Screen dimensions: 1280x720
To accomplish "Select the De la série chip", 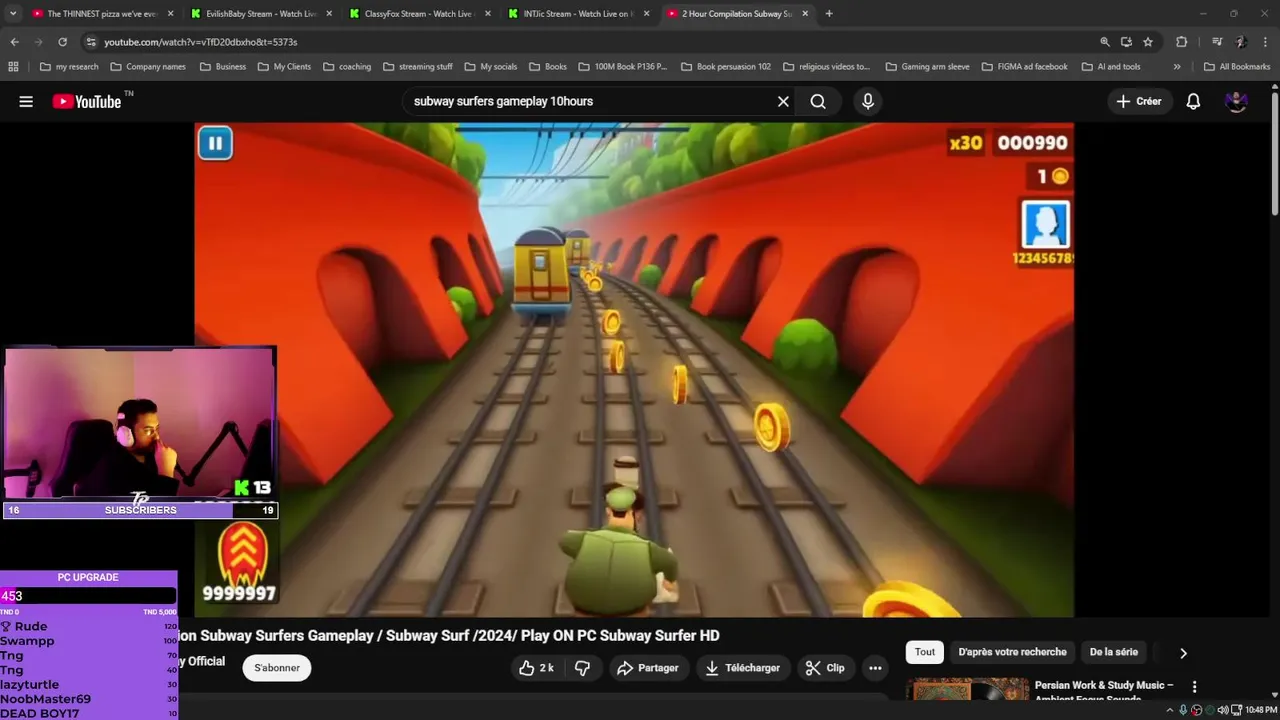I will point(1113,652).
